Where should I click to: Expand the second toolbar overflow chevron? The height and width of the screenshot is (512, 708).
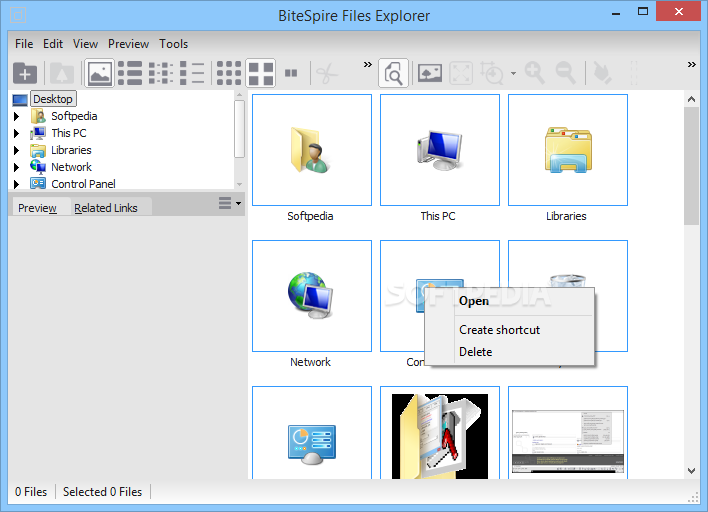pyautogui.click(x=691, y=65)
